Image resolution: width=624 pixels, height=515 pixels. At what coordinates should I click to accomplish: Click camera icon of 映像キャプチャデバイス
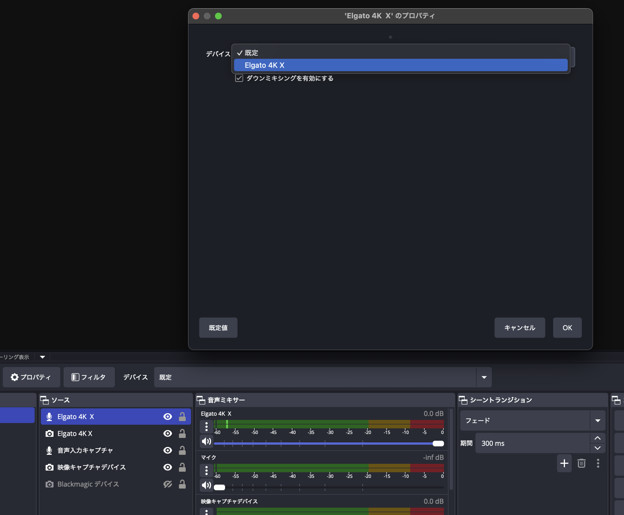[49, 467]
